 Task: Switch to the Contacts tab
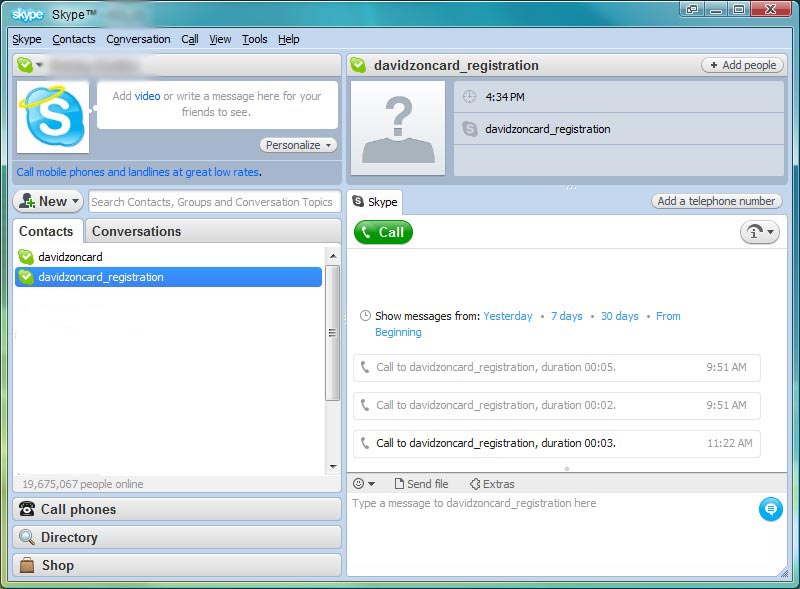[46, 231]
